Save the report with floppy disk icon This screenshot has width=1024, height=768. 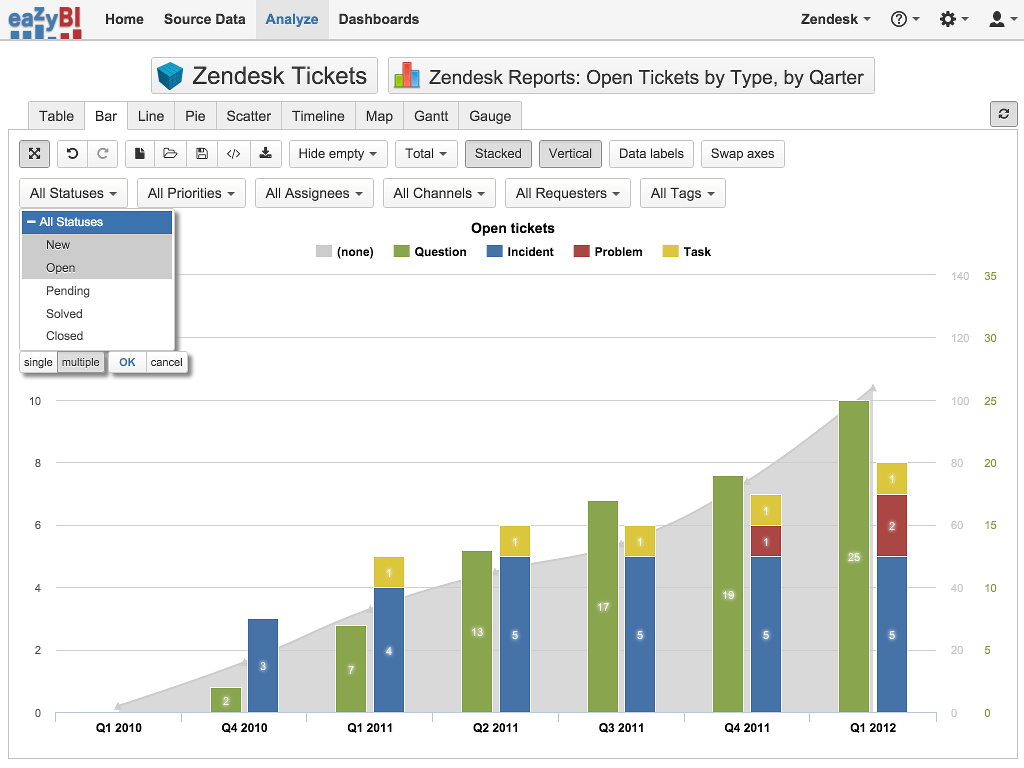pos(202,153)
